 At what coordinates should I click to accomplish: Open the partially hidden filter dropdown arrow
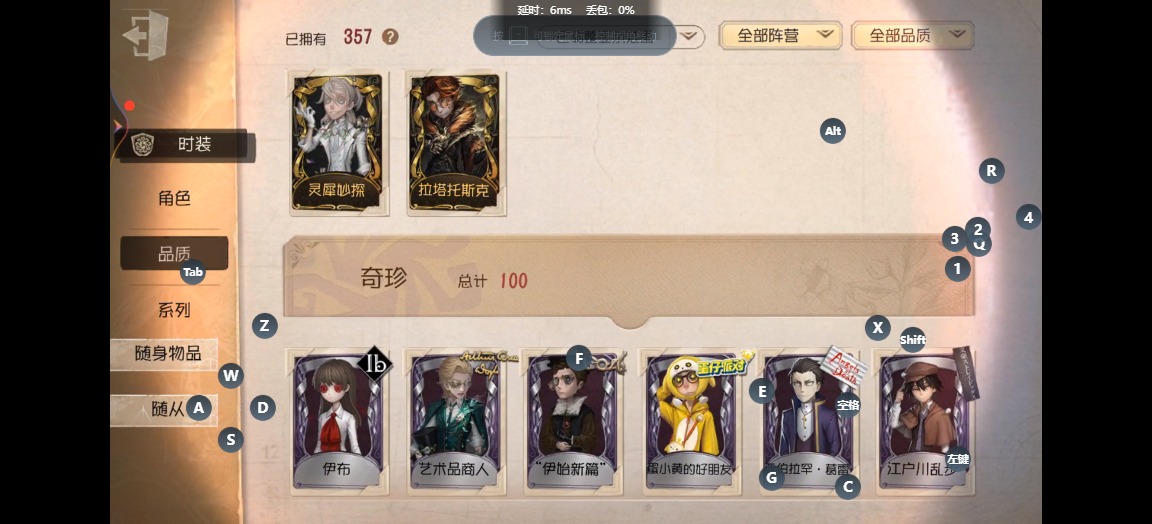click(689, 36)
